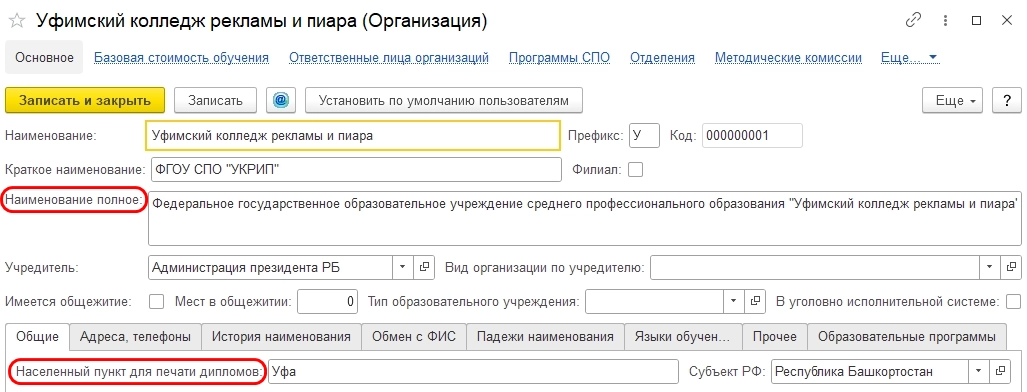Expand the Еще... navigation links menu
Screen dimensions: 1027x392
910,58
